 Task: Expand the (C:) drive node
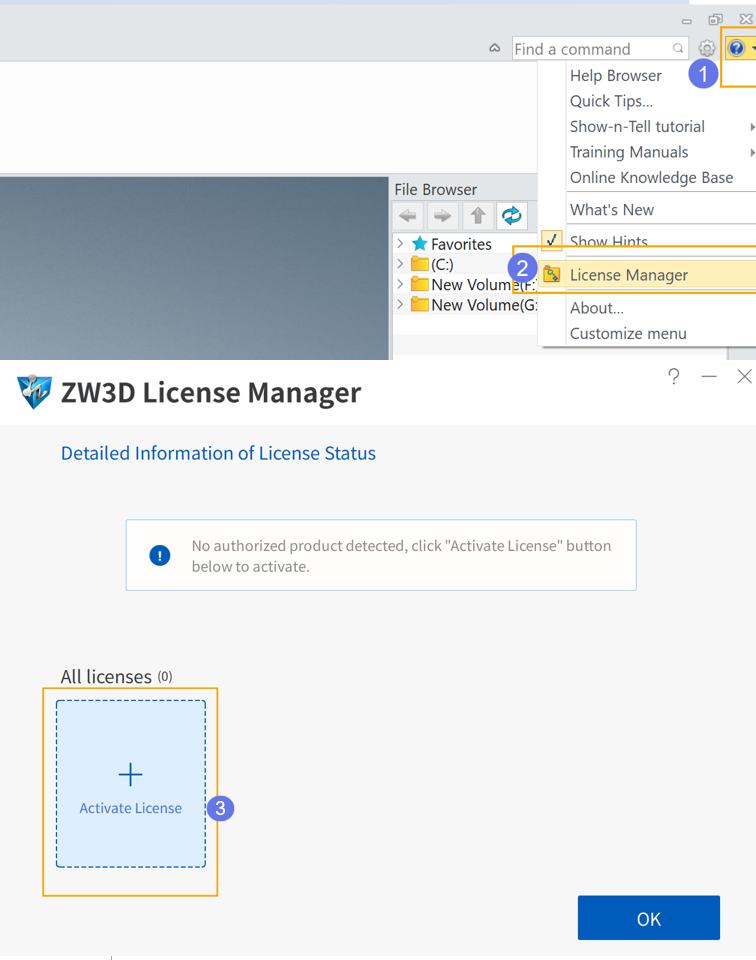(400, 263)
